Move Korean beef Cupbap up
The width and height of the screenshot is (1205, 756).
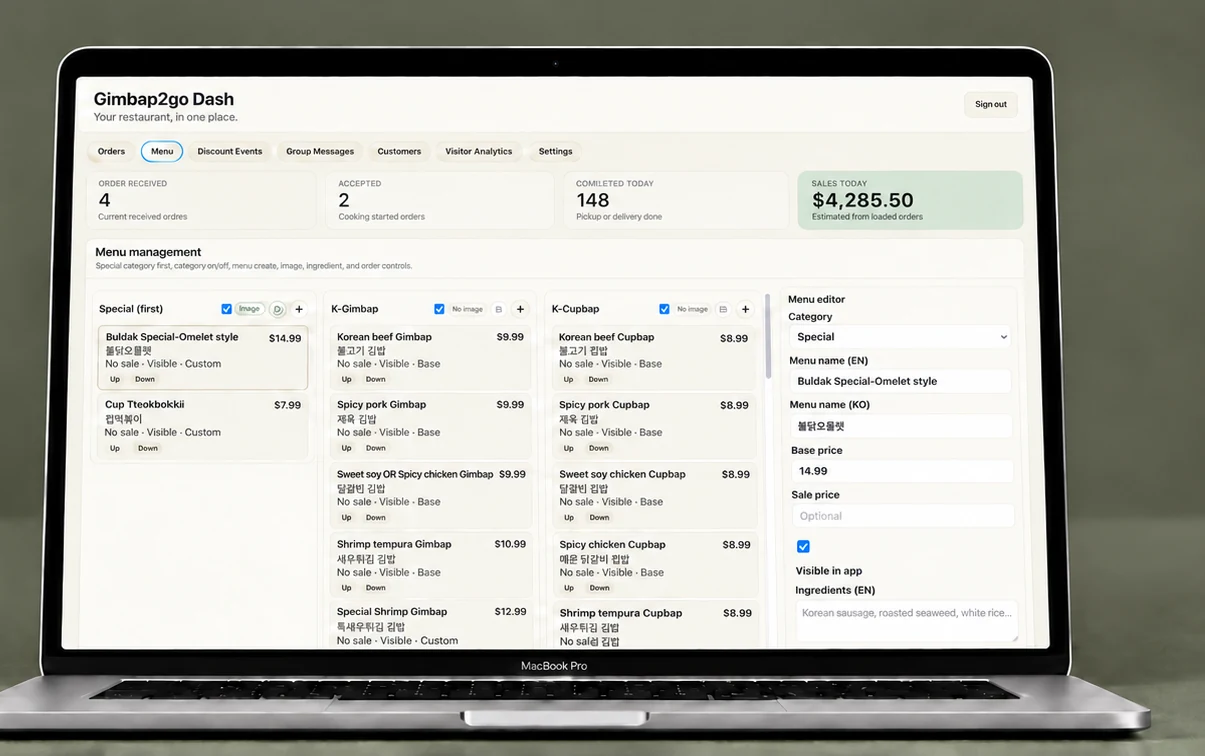click(568, 379)
